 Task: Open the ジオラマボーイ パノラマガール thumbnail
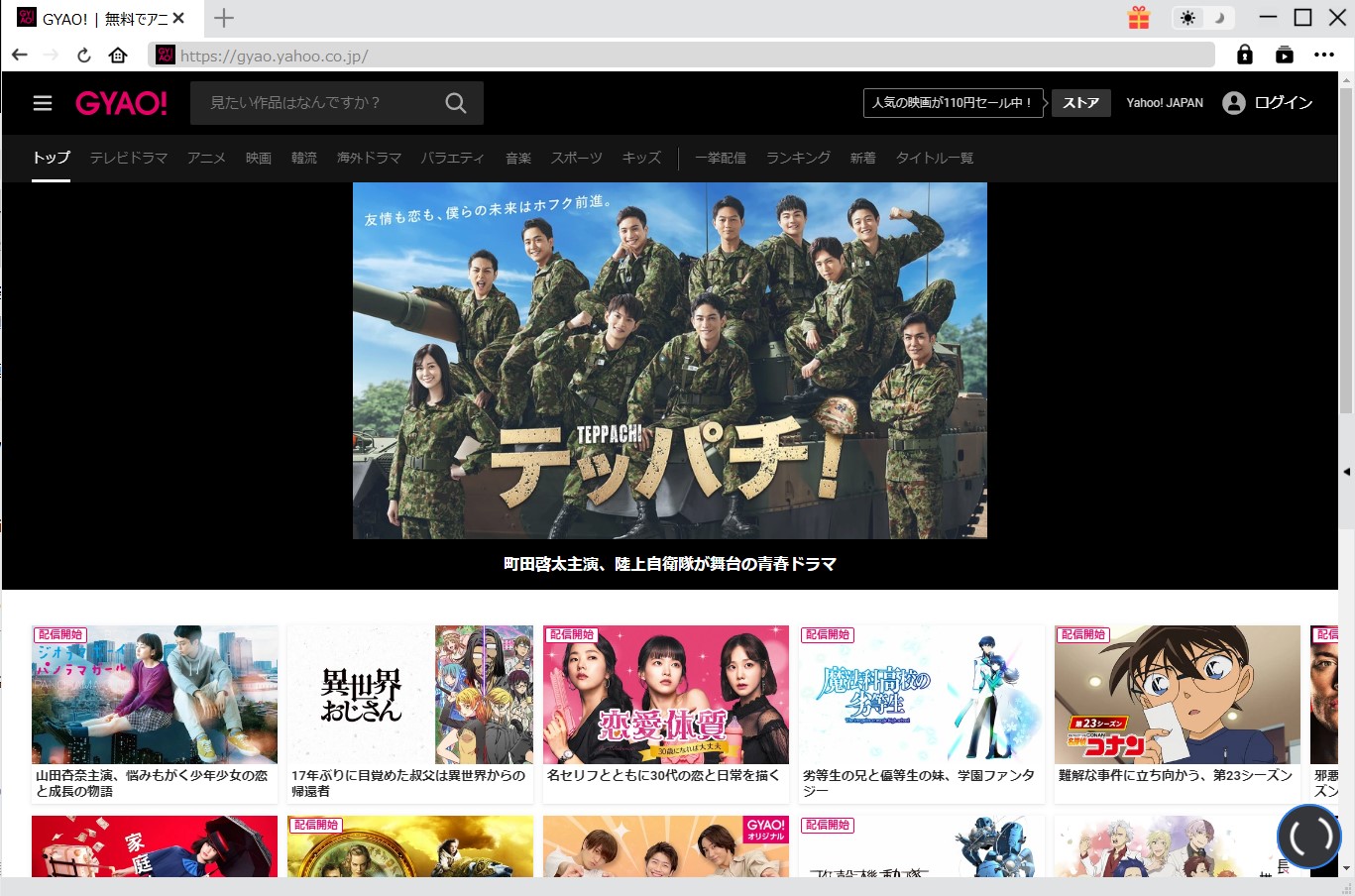click(155, 695)
